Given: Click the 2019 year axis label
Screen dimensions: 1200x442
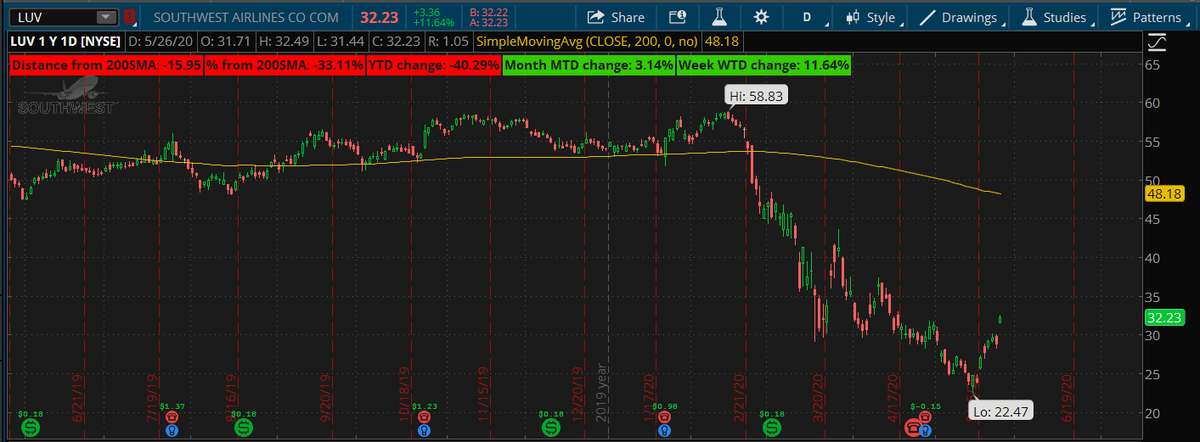Looking at the screenshot, I should click(603, 393).
